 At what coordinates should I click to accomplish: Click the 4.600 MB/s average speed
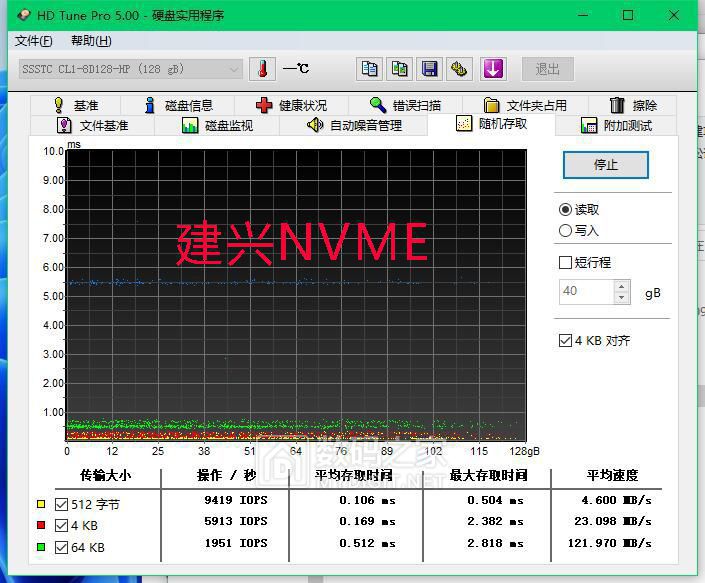[x=616, y=500]
